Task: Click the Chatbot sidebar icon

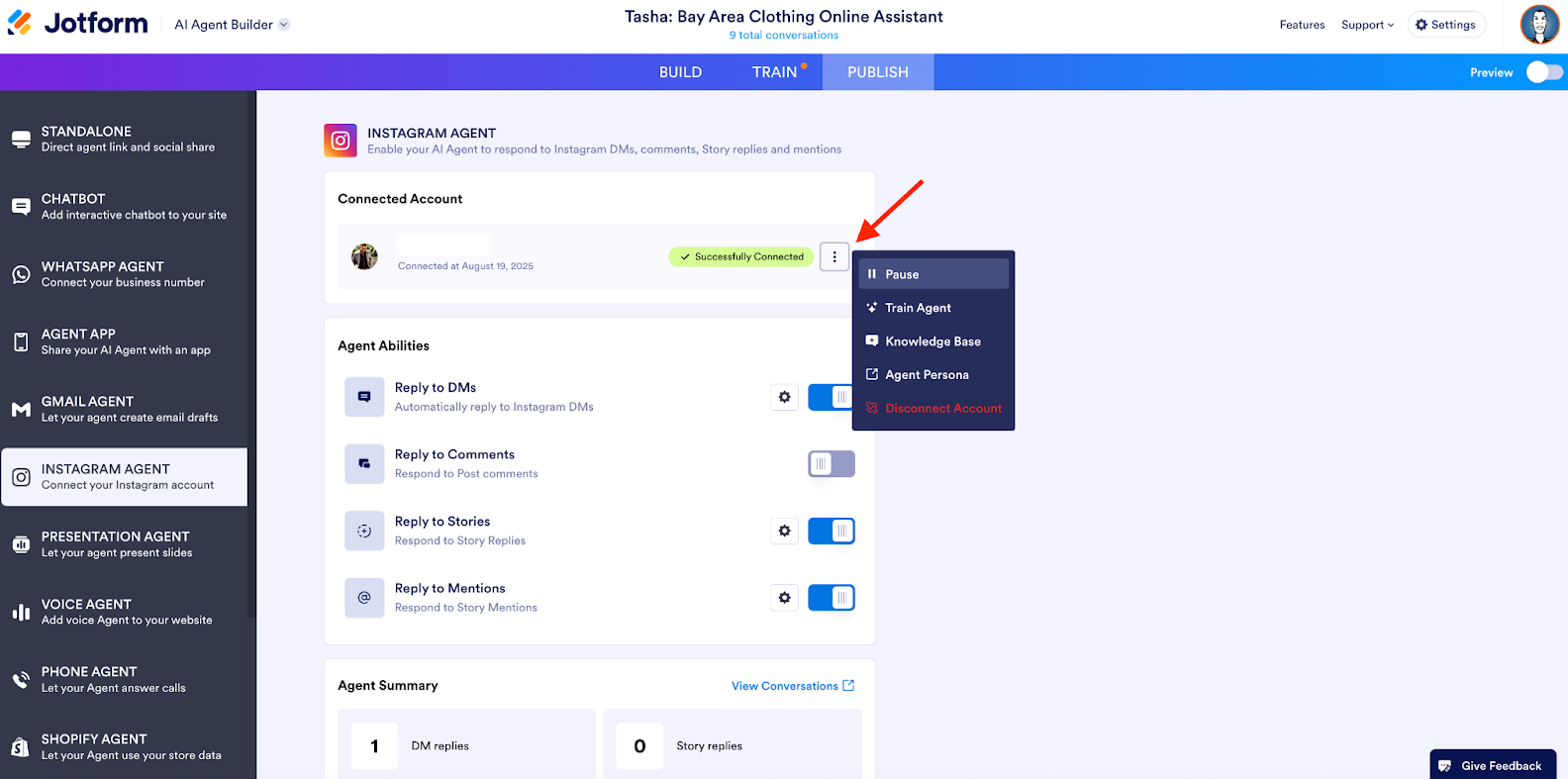Action: tap(21, 207)
